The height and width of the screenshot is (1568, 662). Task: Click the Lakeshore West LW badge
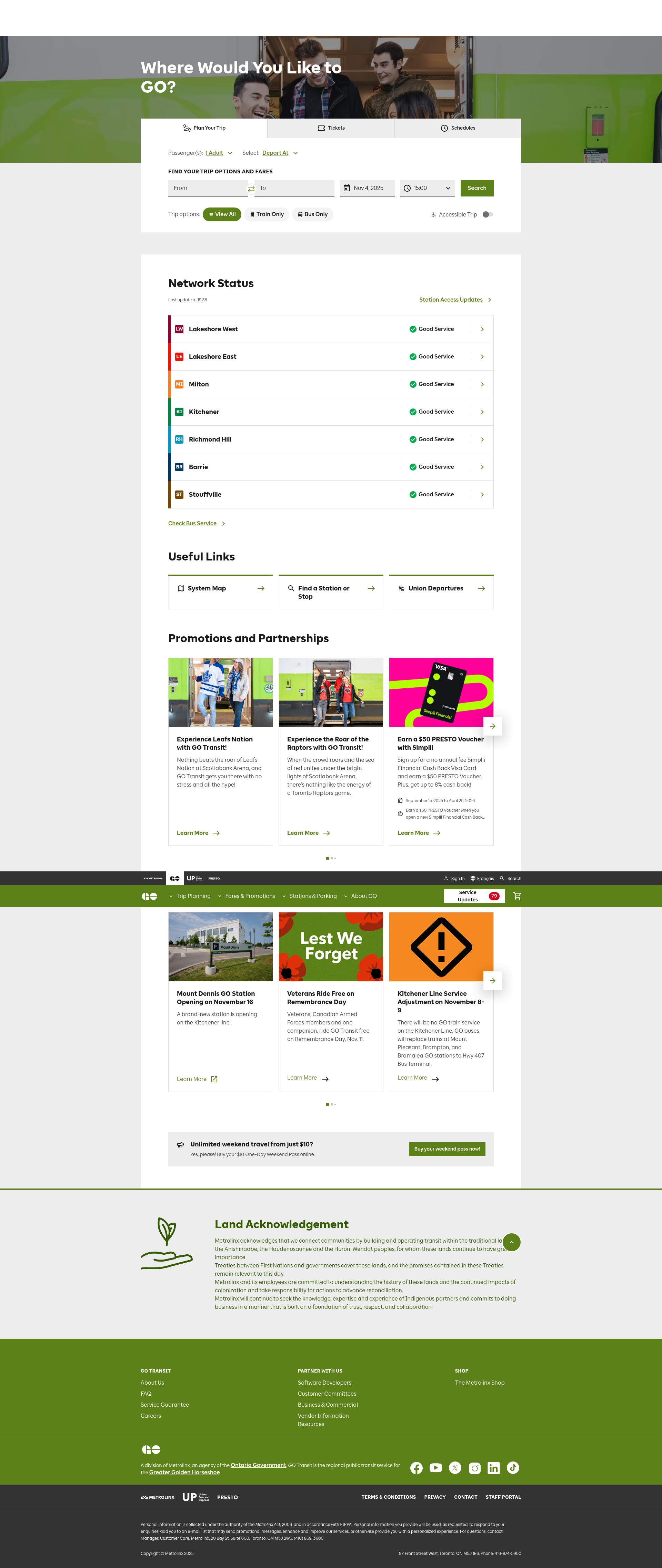click(x=179, y=329)
